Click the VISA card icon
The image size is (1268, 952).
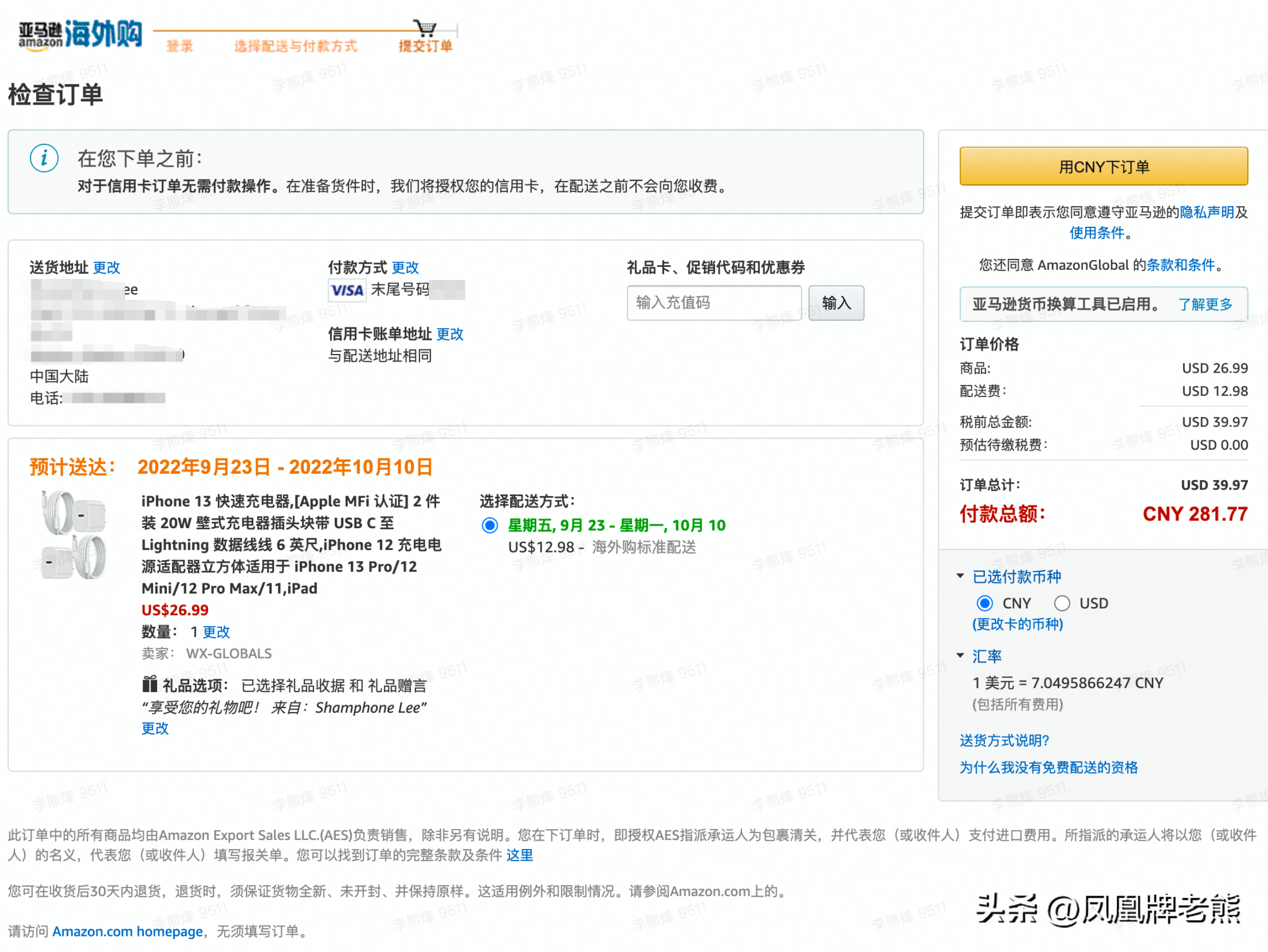347,290
